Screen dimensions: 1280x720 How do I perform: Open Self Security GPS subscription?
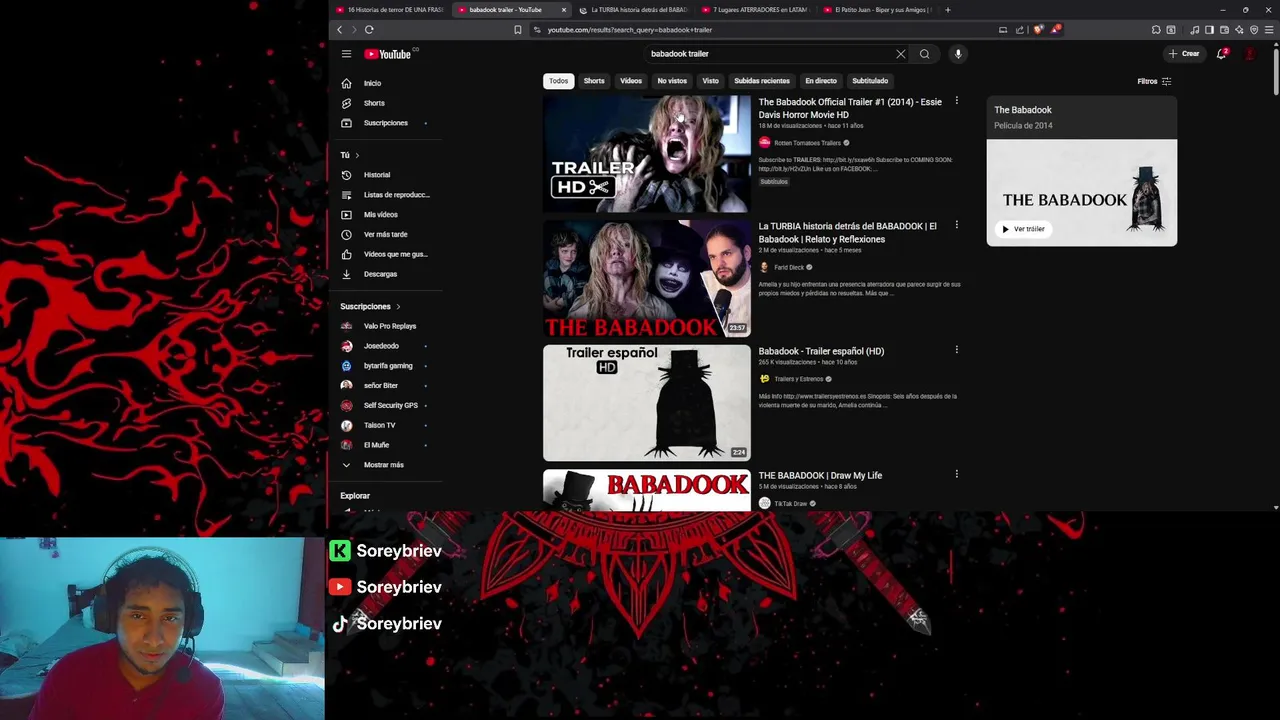coord(386,405)
